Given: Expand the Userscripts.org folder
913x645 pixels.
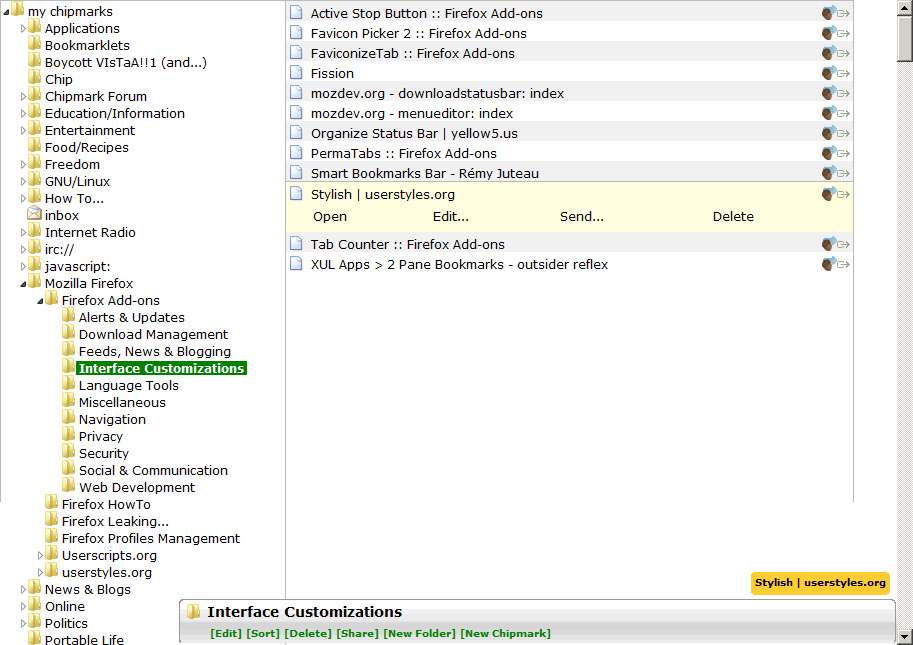Looking at the screenshot, I should 40,556.
